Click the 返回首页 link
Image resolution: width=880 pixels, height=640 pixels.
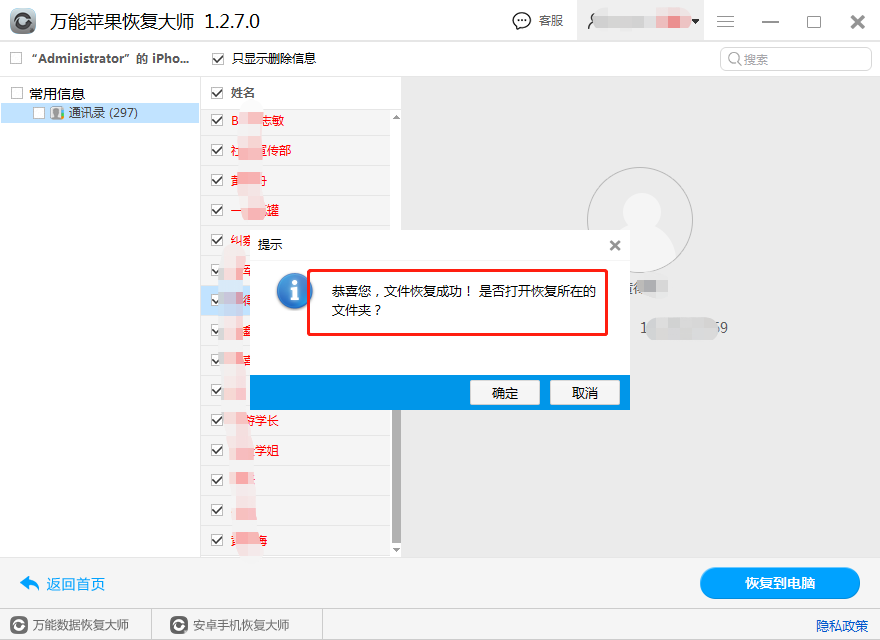[76, 584]
